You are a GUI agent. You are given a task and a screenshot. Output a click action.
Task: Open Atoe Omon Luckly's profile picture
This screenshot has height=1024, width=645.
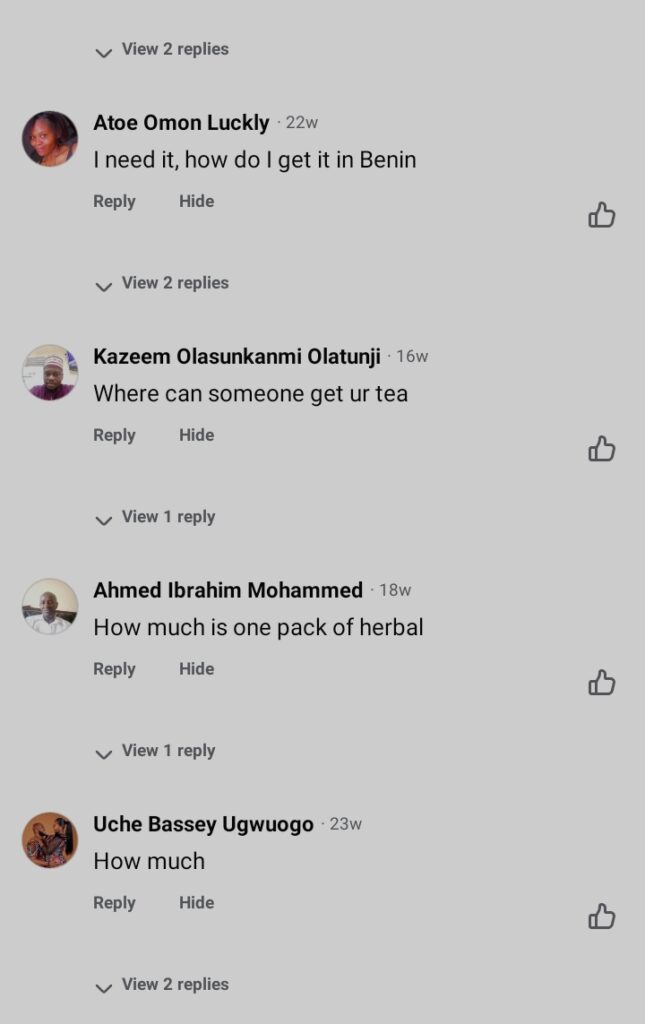50,139
